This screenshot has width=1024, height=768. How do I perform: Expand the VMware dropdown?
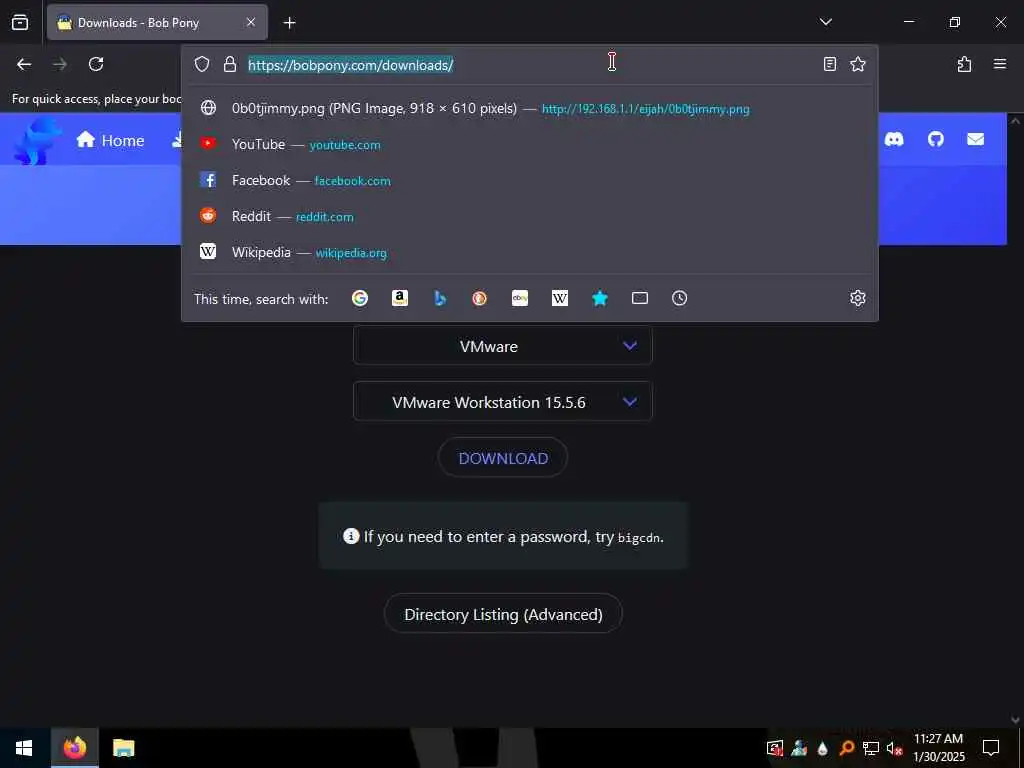(503, 345)
